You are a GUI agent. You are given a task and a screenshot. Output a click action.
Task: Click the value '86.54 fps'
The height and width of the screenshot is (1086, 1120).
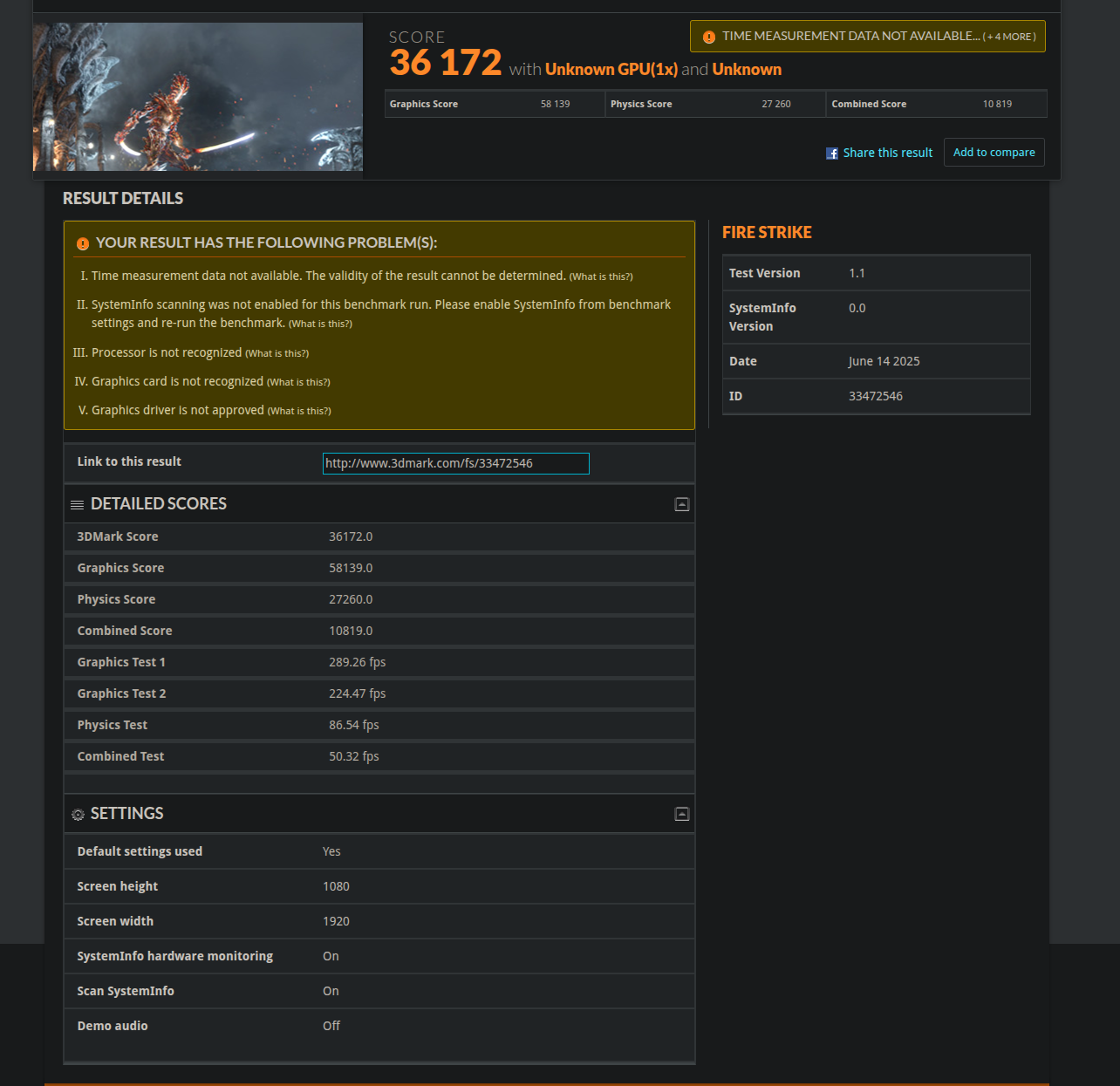[x=354, y=725]
